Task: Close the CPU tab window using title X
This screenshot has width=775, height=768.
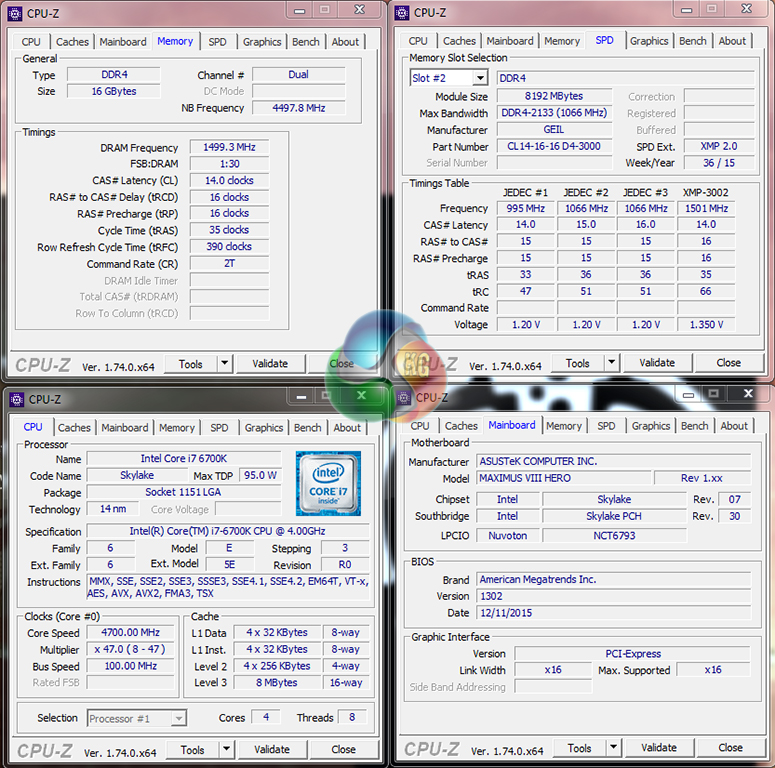Action: coord(362,395)
